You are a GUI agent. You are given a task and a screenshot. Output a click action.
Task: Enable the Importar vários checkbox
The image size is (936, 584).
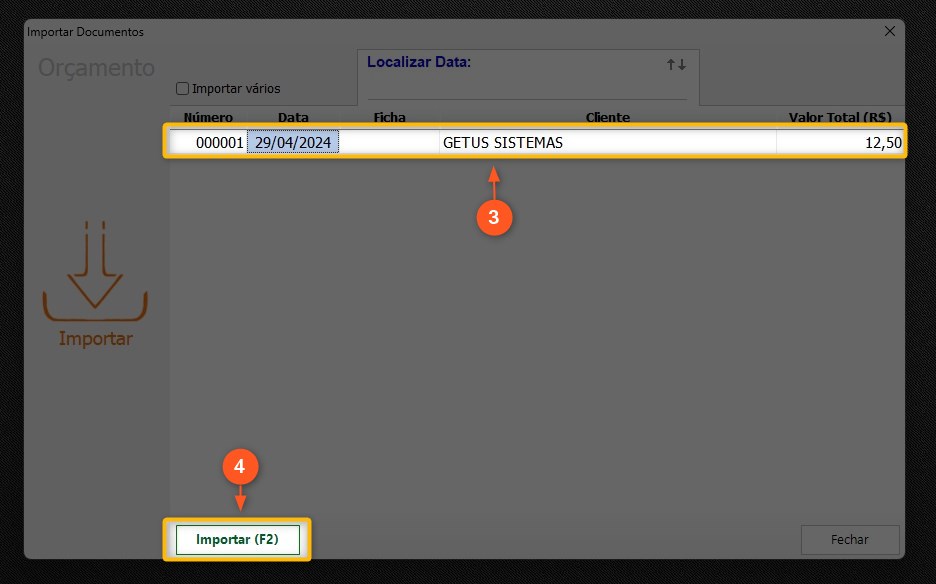[182, 88]
